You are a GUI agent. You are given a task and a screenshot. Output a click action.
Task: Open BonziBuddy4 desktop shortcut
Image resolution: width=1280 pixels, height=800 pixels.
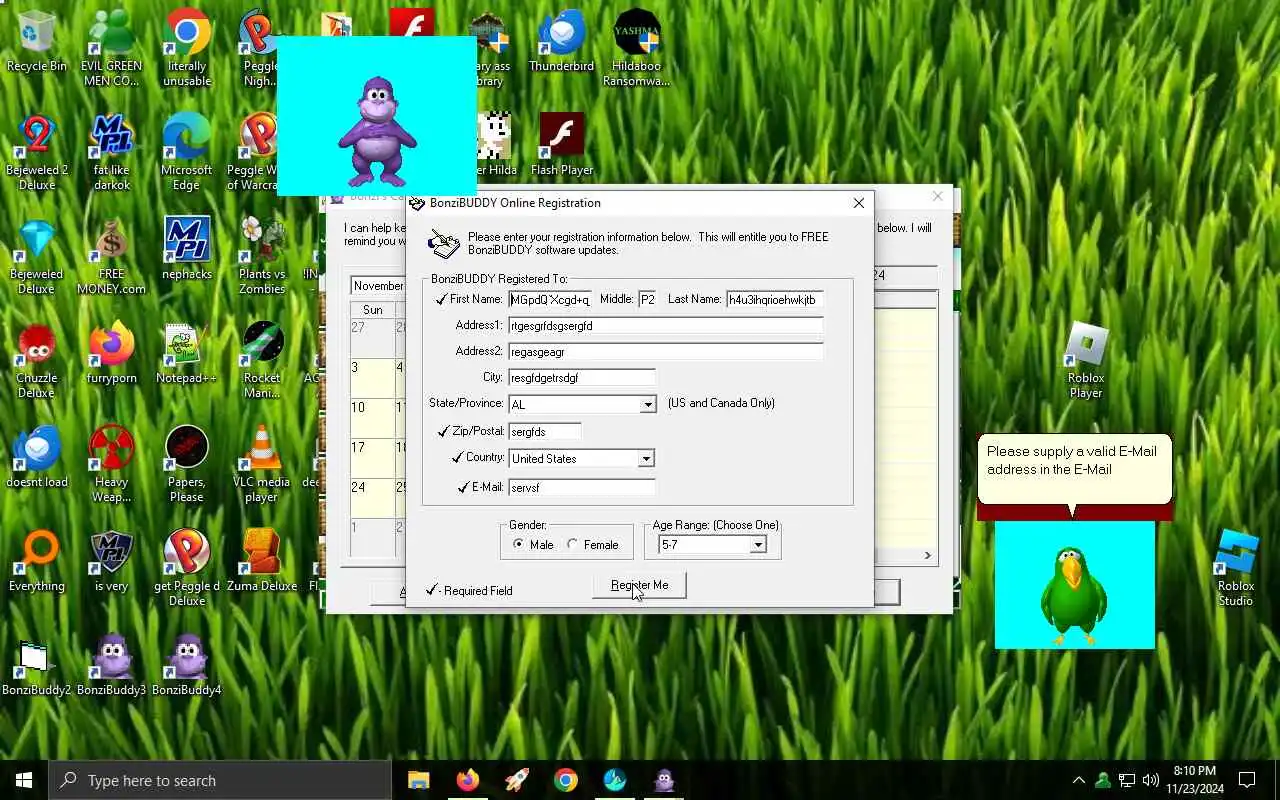[187, 665]
